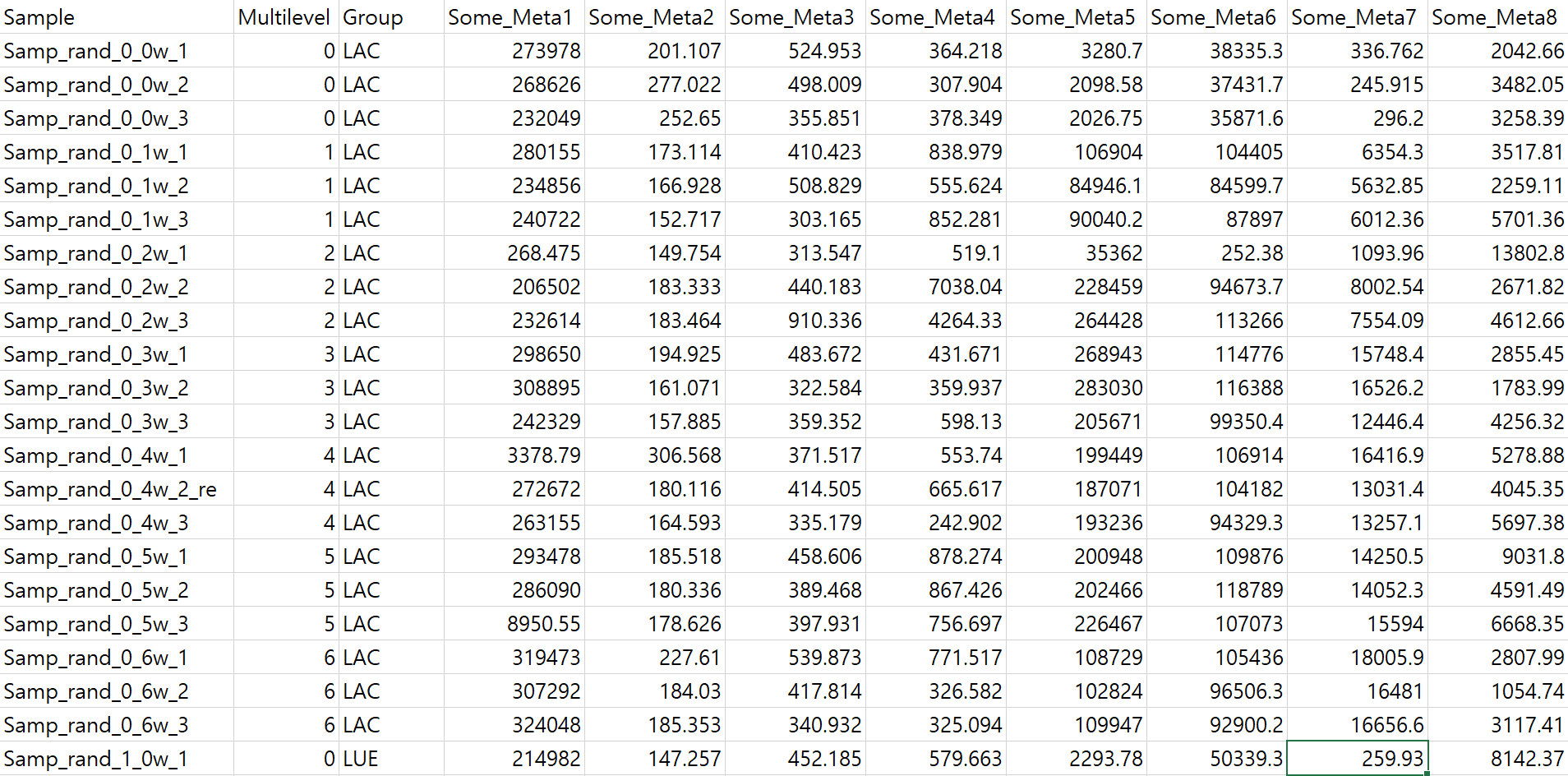This screenshot has height=776, width=1568.
Task: Select cell Samp_rand_0_4w_2_re
Action: tap(117, 489)
